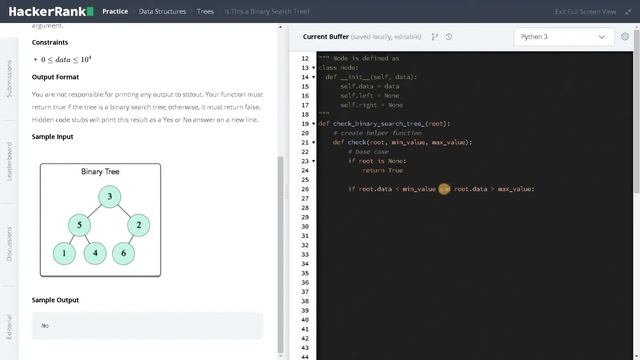Click the '# base case' comment
640x360 pixels.
(x=368, y=152)
